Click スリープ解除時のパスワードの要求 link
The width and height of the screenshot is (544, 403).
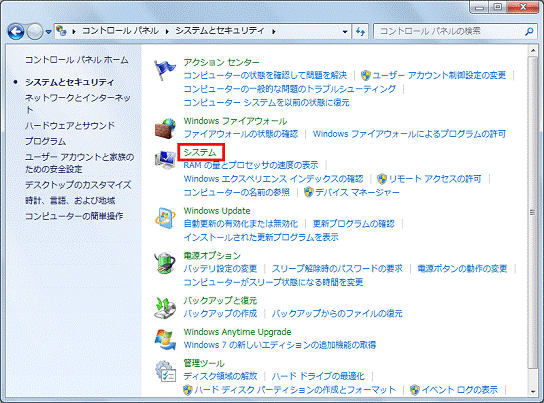337,269
